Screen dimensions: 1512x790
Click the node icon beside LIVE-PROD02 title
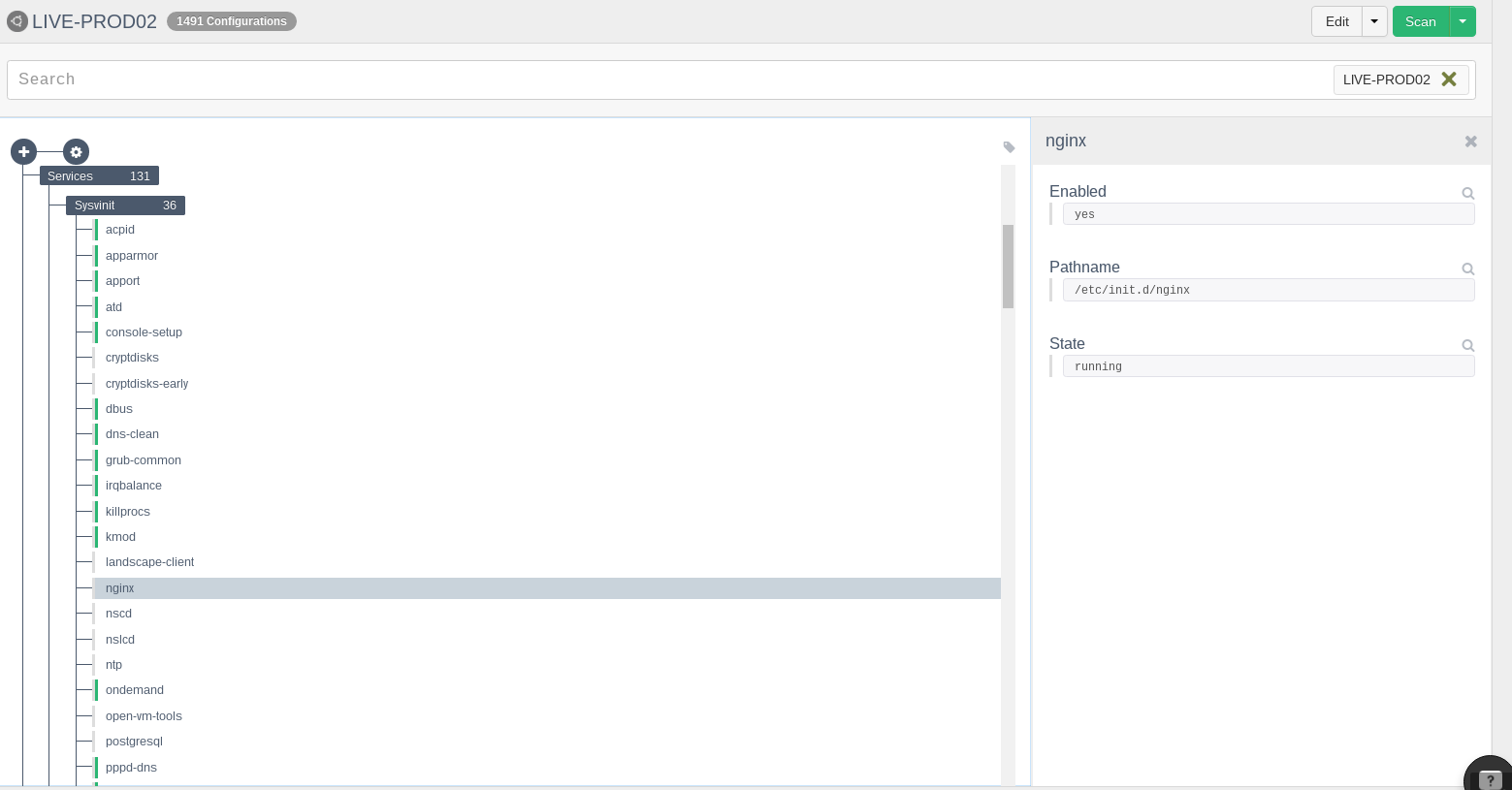pos(16,21)
